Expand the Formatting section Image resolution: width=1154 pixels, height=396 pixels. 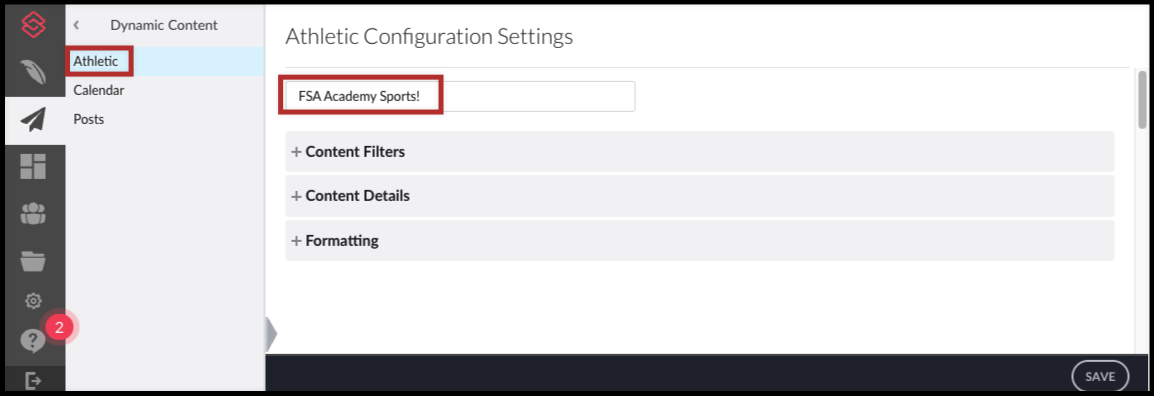(699, 241)
